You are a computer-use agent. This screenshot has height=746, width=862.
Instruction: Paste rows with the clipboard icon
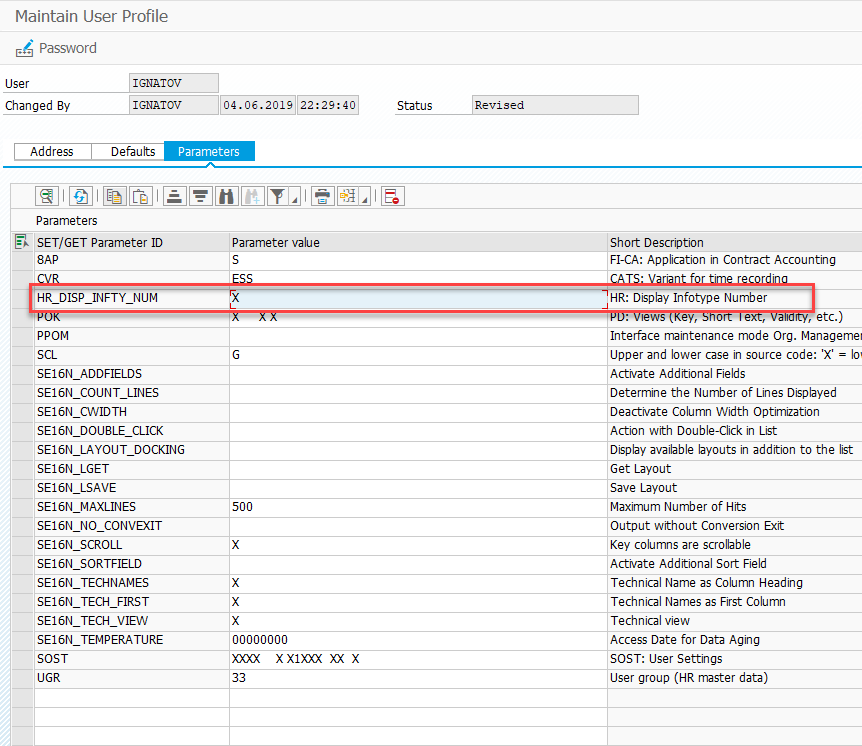tap(141, 196)
